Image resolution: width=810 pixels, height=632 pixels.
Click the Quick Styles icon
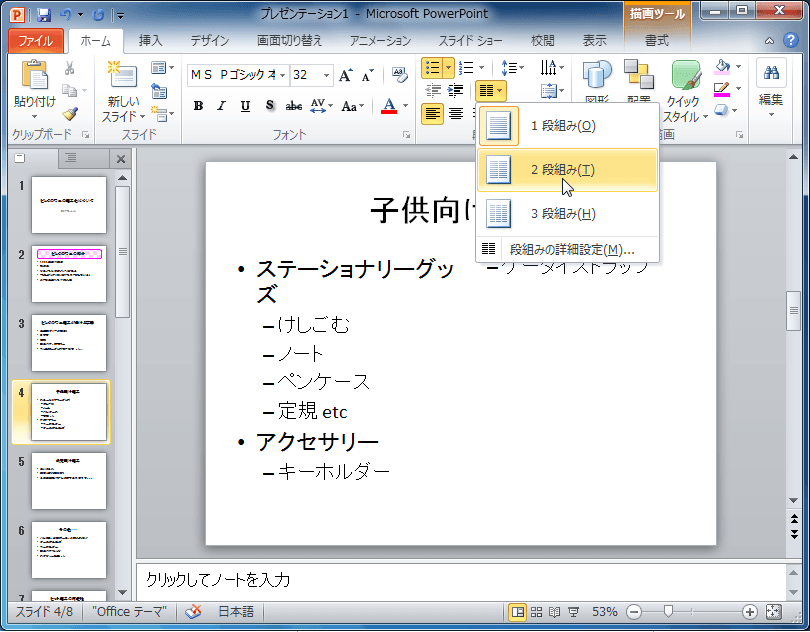(686, 75)
